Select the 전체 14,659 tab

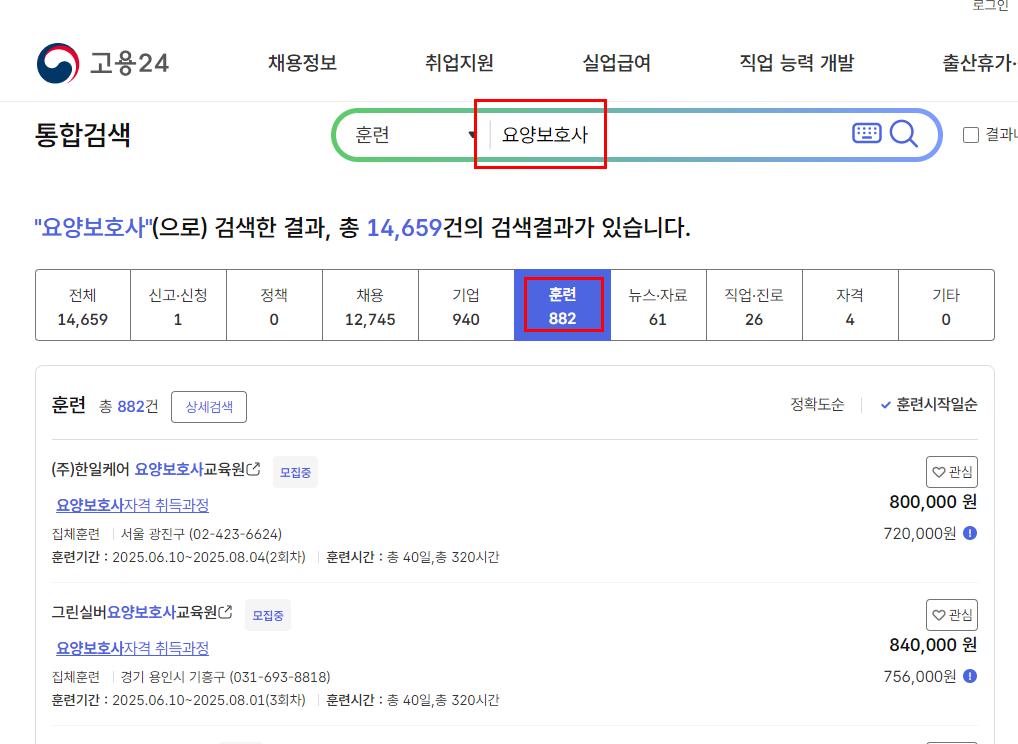[82, 305]
